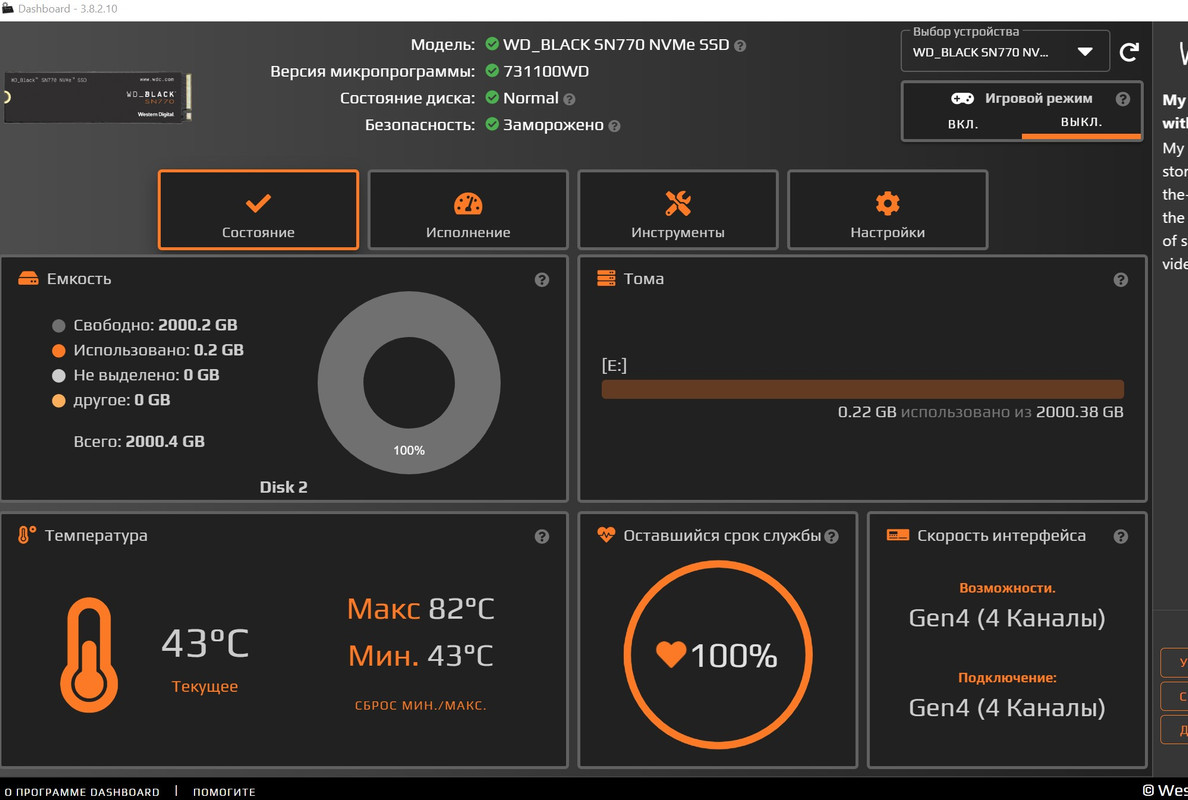Click the volumes icon beside Тома
Viewport: 1188px width, 800px height.
pos(606,278)
